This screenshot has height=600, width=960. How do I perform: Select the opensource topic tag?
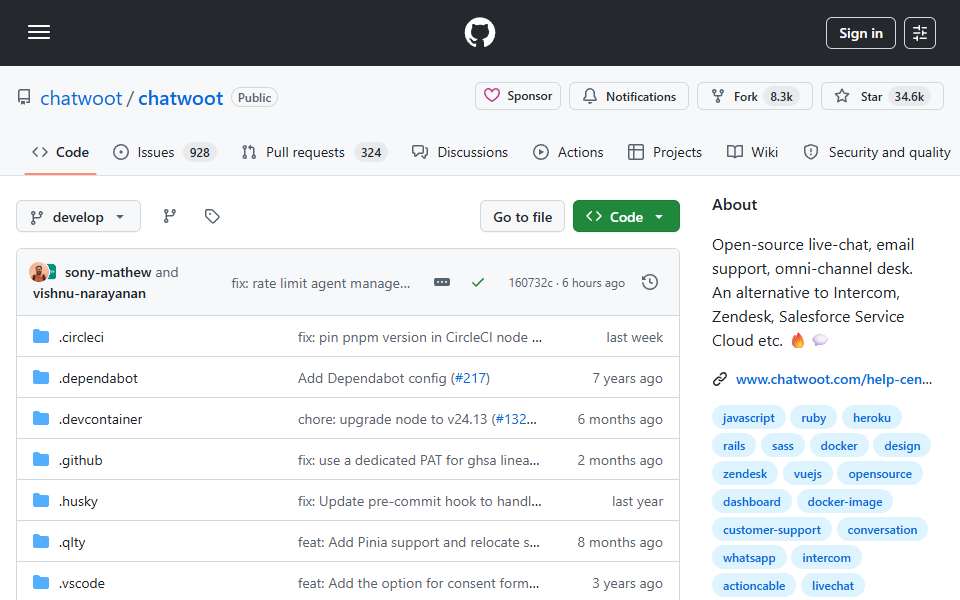(880, 474)
